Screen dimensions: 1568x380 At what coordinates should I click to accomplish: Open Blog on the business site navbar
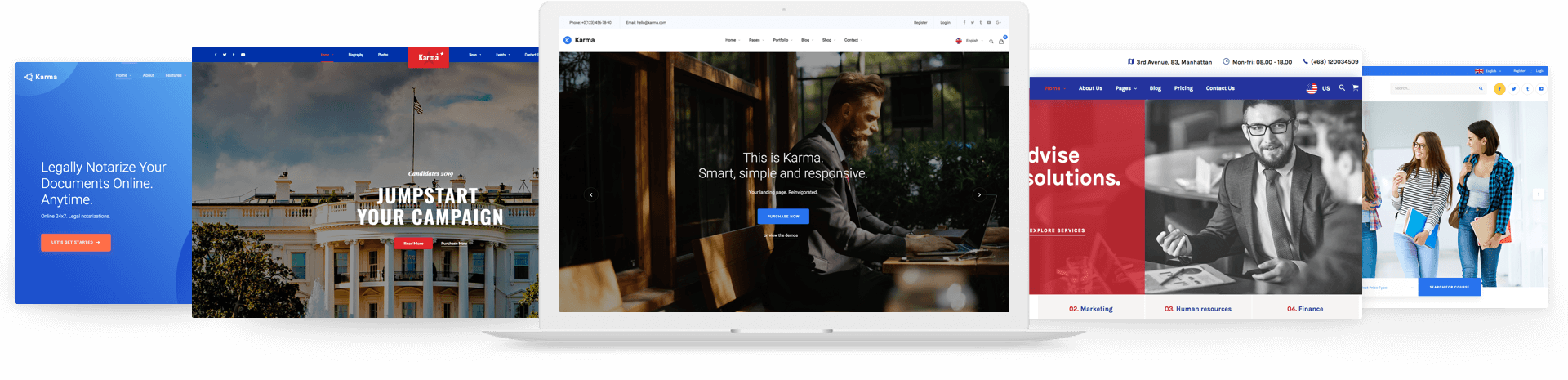click(x=1156, y=88)
